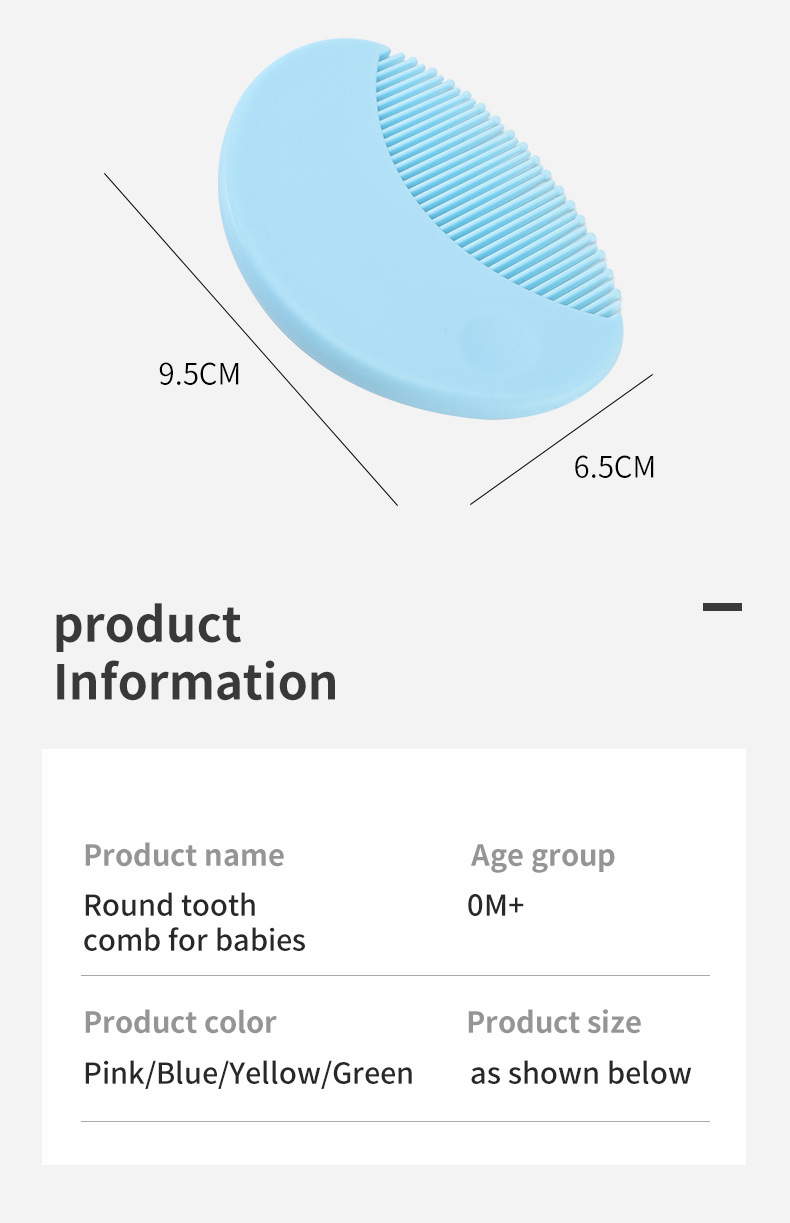Click the 9.5CM dimension label
Screen dimensions: 790x1223
click(199, 374)
